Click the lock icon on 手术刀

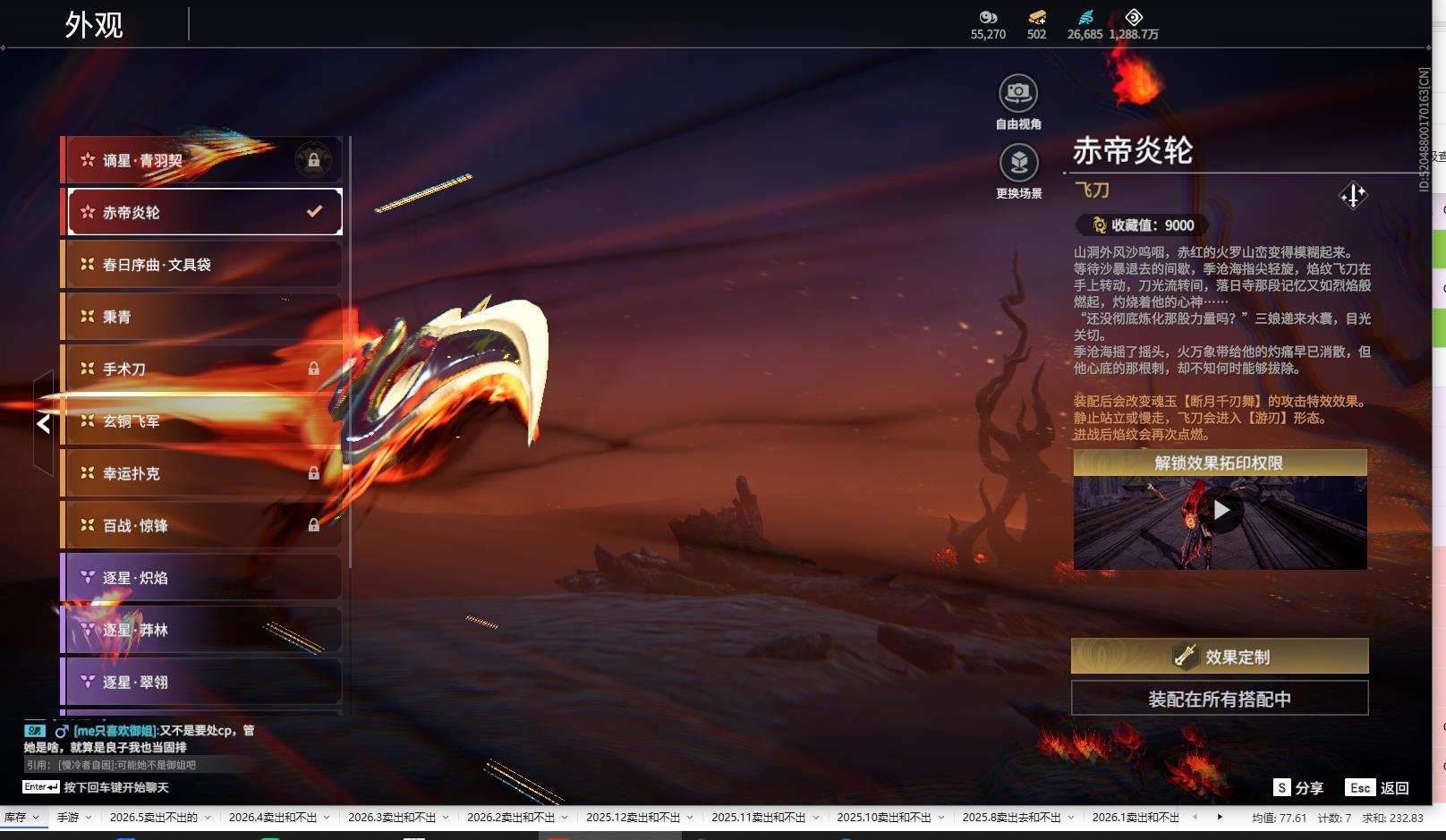[314, 369]
